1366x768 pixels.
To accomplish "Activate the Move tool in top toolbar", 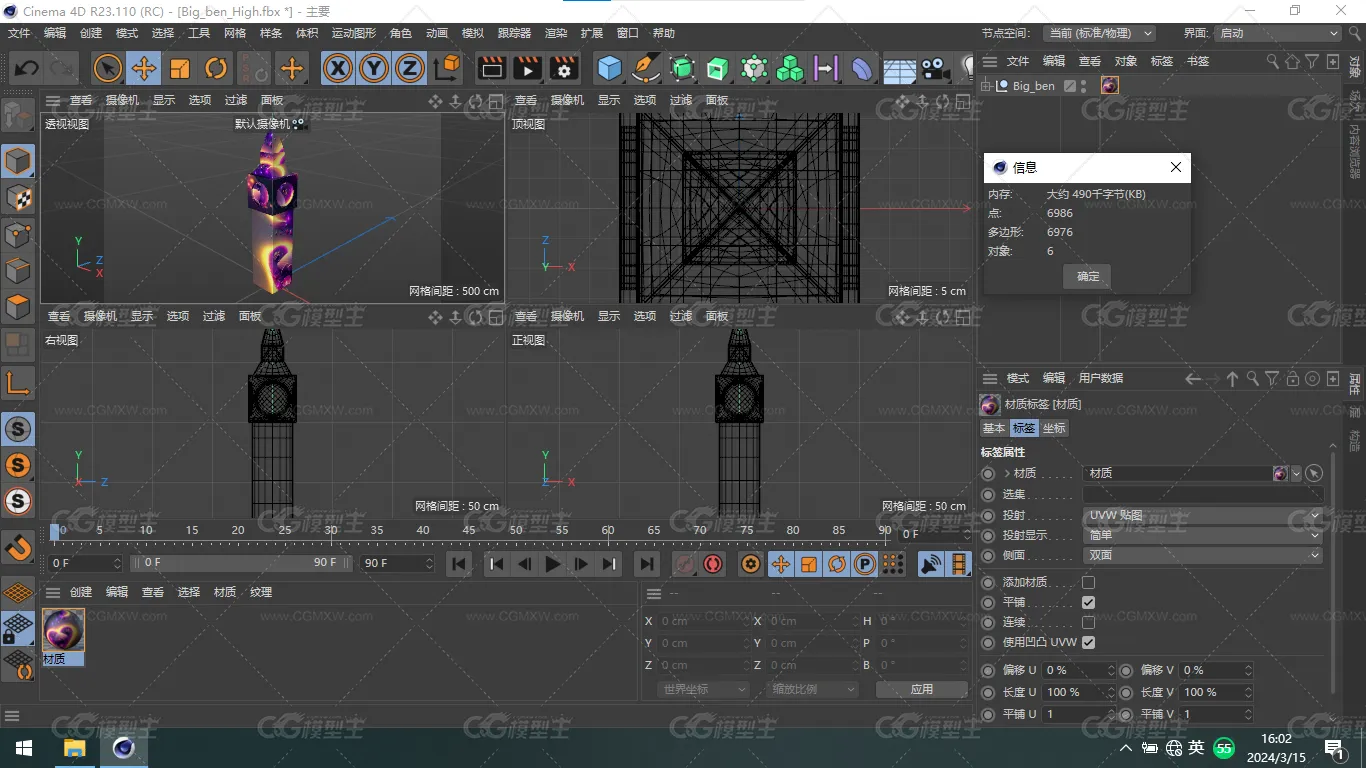I will tap(144, 68).
